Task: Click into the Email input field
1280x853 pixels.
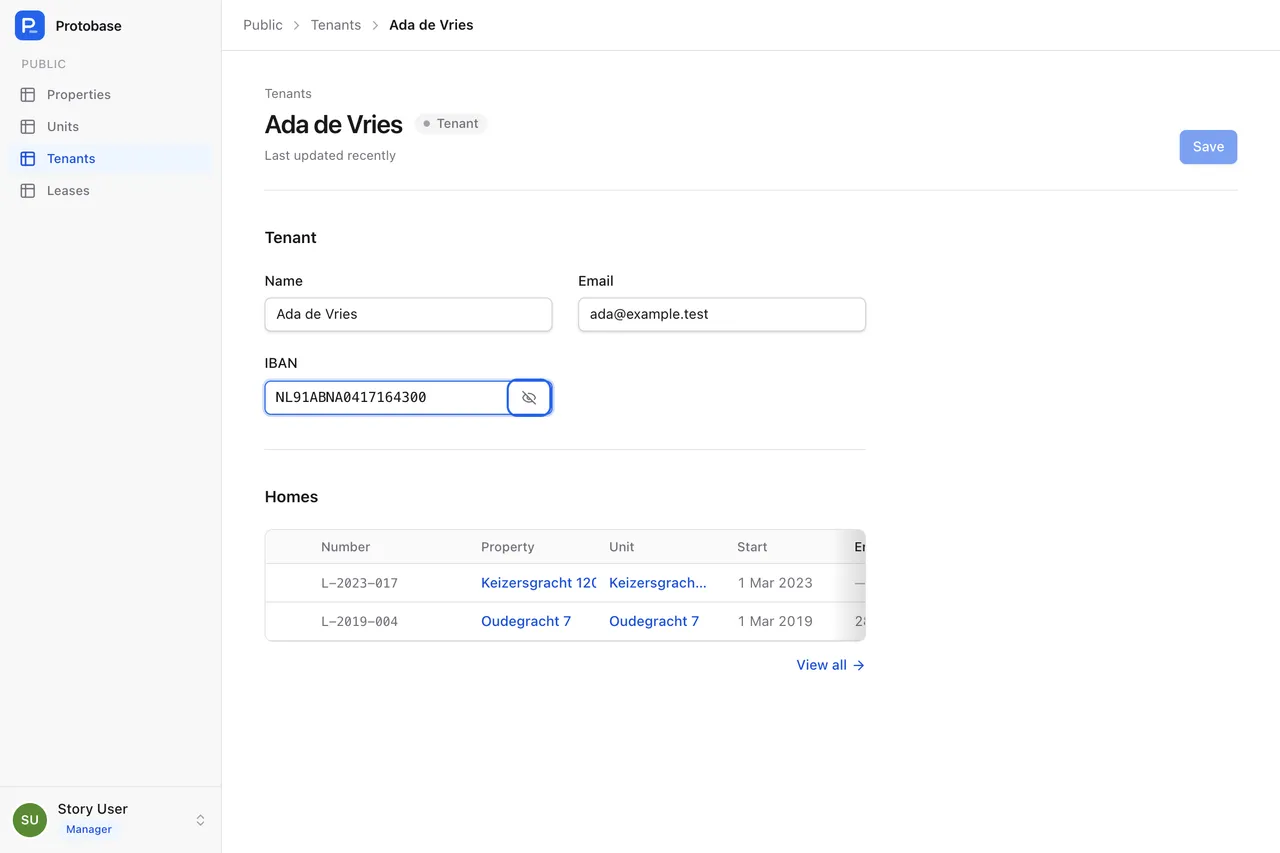Action: point(722,314)
